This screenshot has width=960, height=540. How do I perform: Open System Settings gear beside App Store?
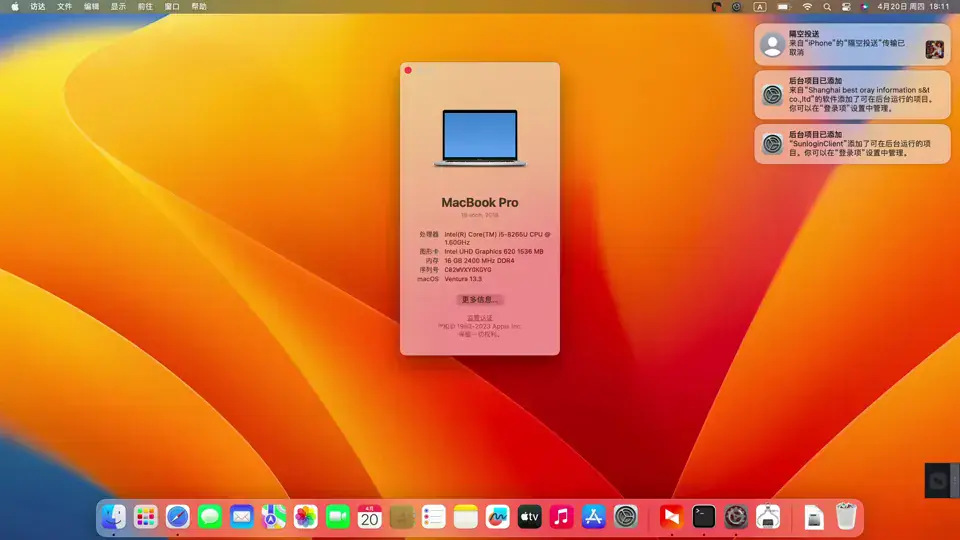626,517
